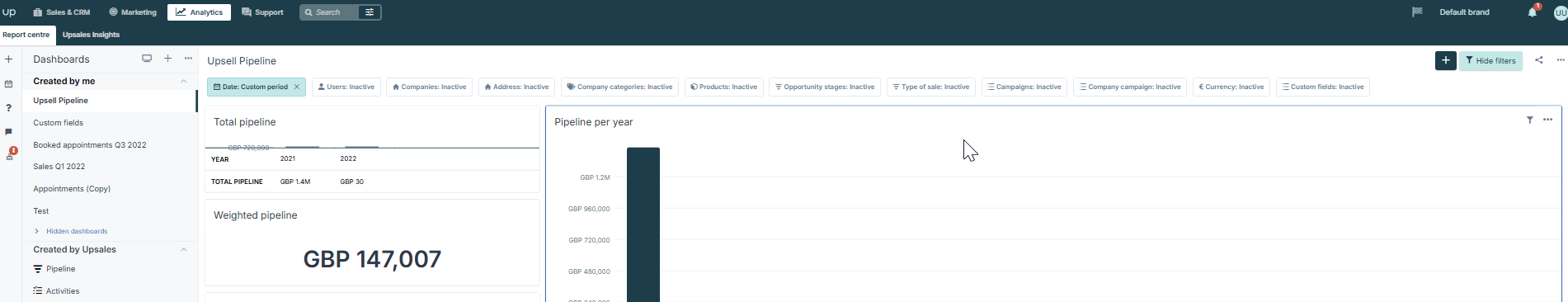
Task: Add a widget with the dark plus button
Action: pyautogui.click(x=1445, y=60)
